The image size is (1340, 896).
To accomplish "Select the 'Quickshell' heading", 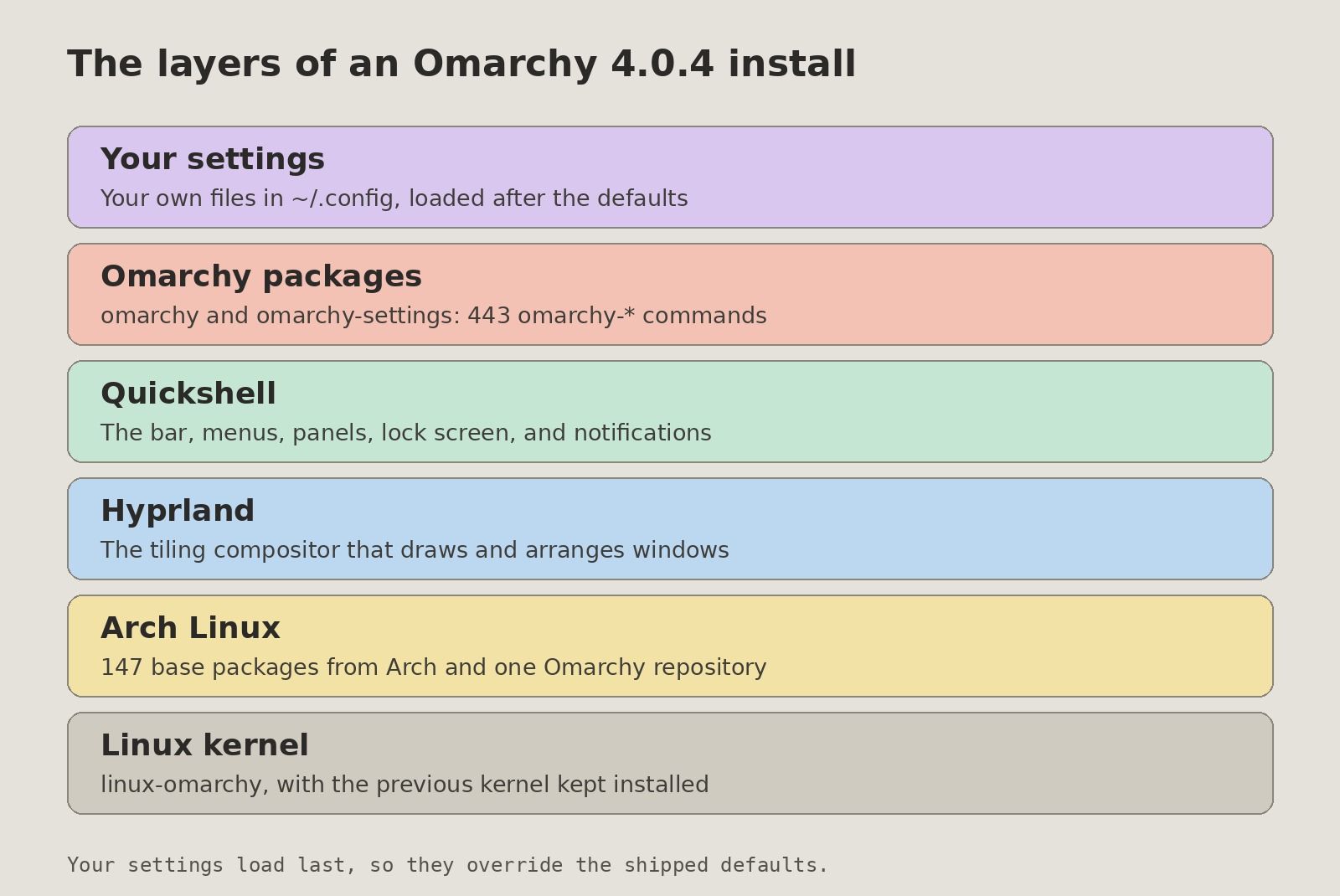I will pyautogui.click(x=188, y=394).
